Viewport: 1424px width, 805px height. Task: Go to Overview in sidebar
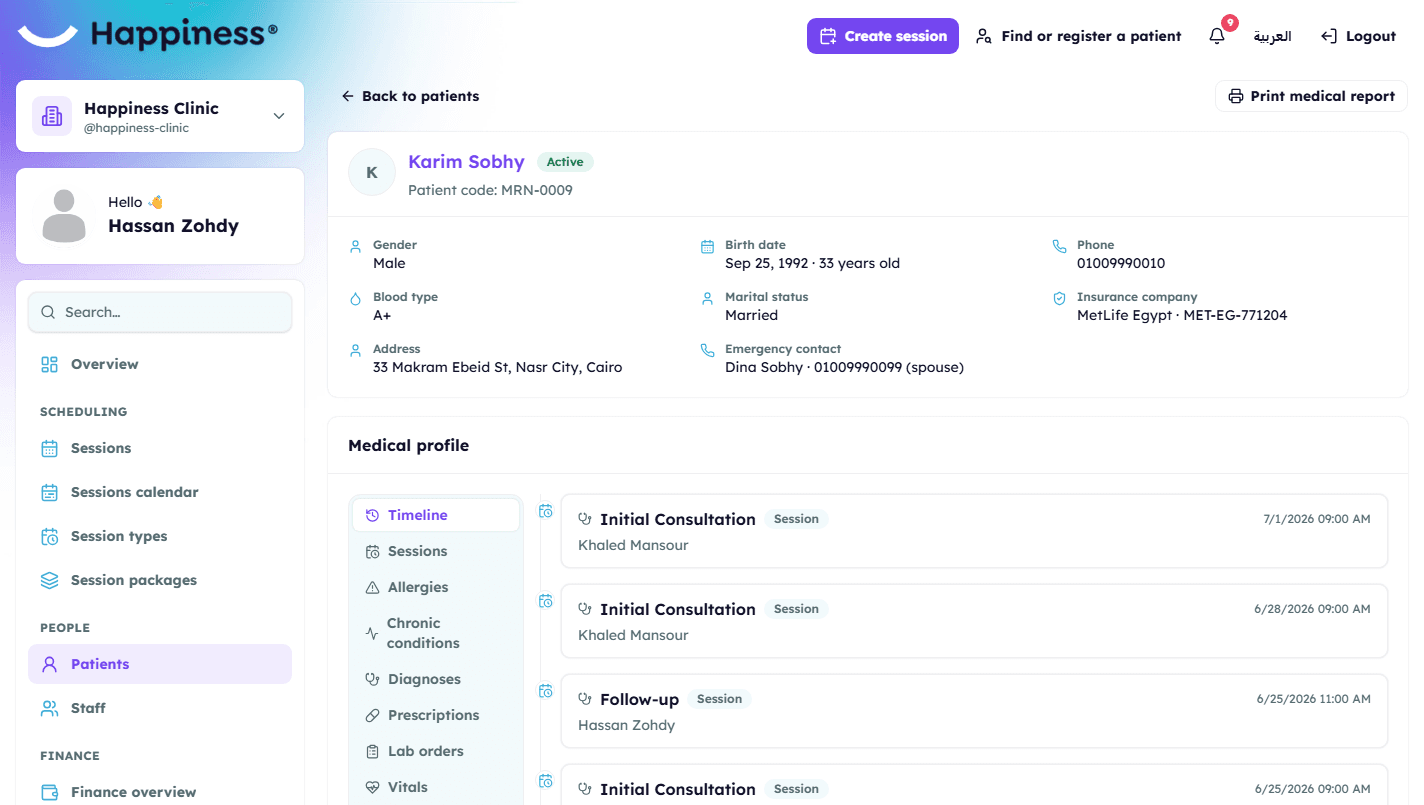[x=160, y=364]
